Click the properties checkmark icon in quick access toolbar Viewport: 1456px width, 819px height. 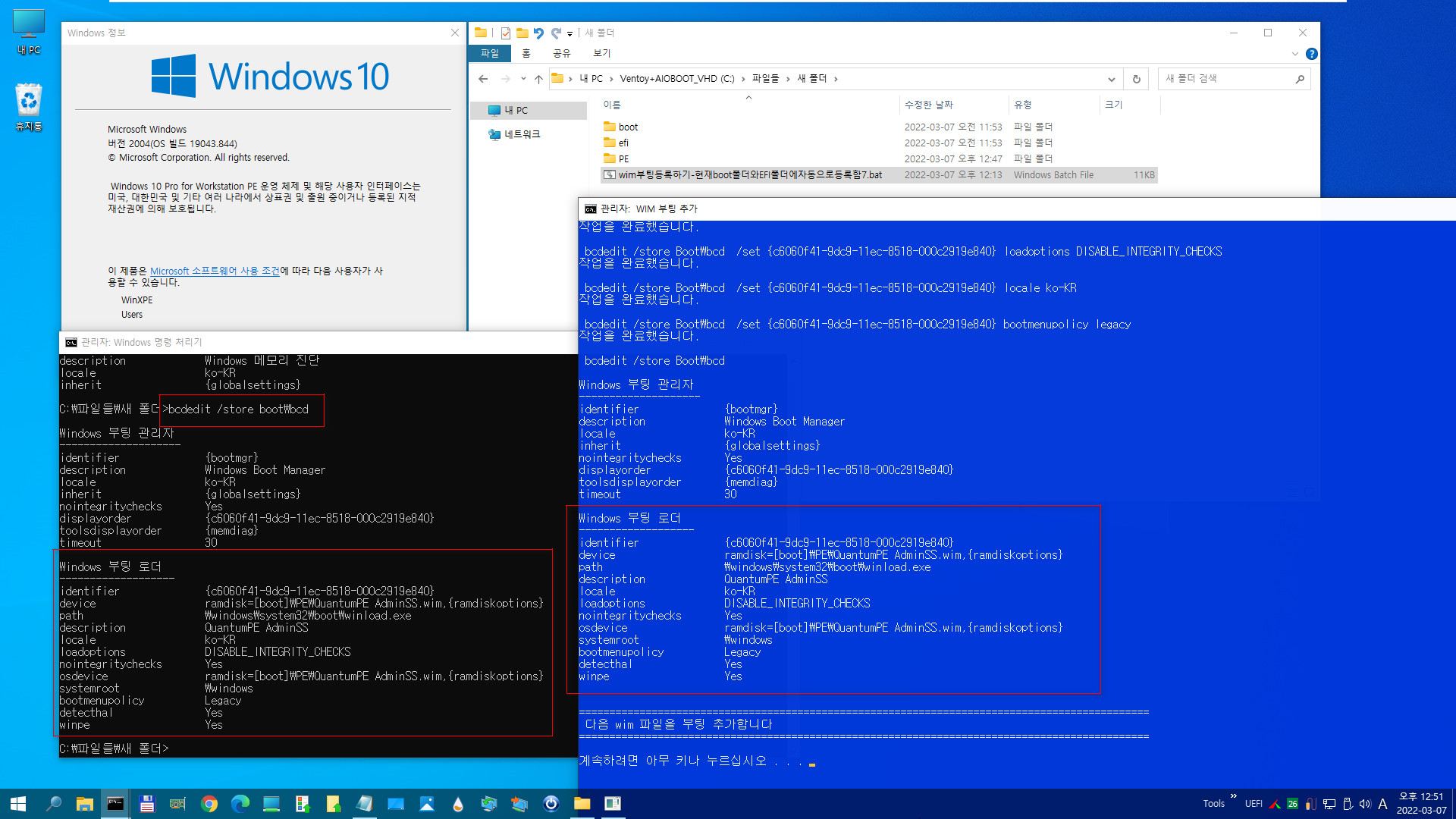[506, 33]
